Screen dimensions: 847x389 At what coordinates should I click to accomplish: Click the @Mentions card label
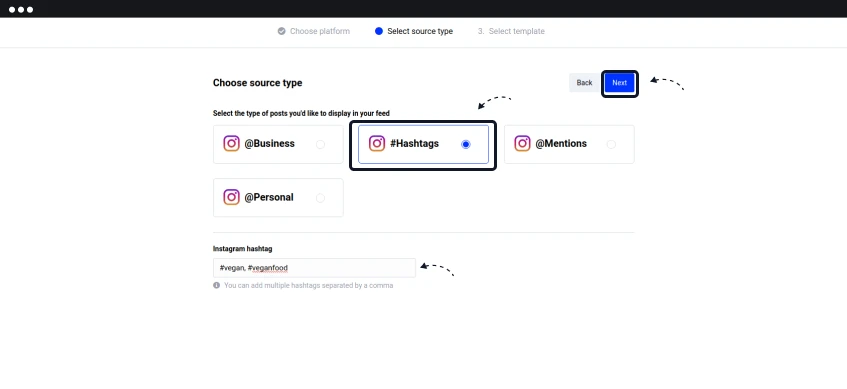[561, 144]
